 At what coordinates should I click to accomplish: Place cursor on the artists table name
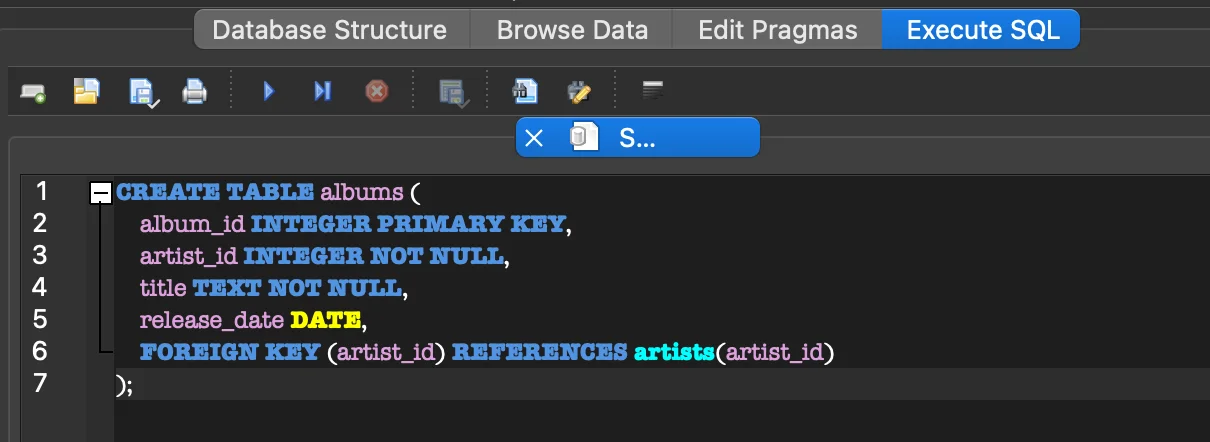pos(673,353)
